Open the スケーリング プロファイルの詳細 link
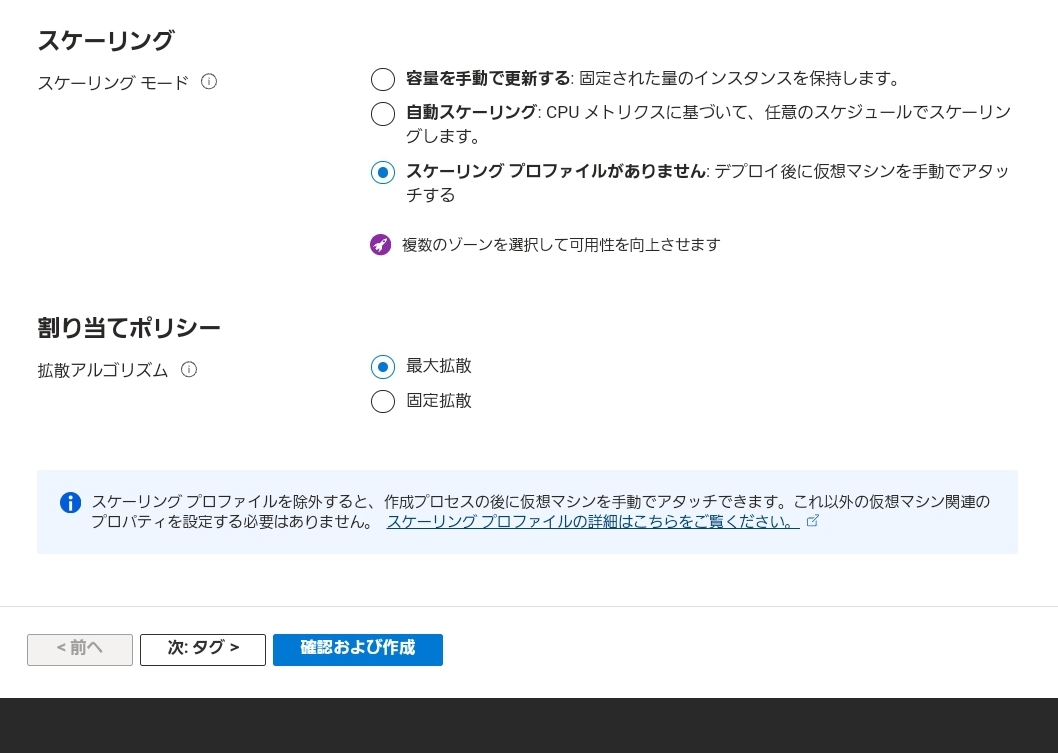 592,522
